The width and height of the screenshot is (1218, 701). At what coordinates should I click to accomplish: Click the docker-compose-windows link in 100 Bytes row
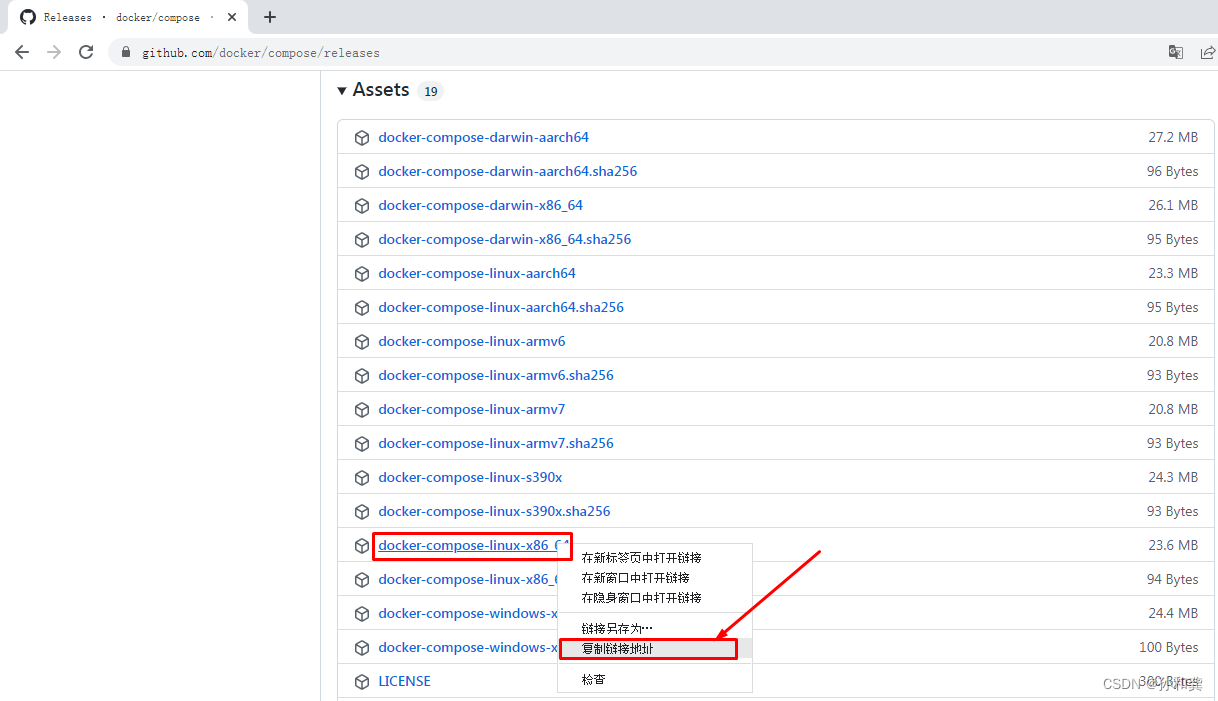click(467, 647)
